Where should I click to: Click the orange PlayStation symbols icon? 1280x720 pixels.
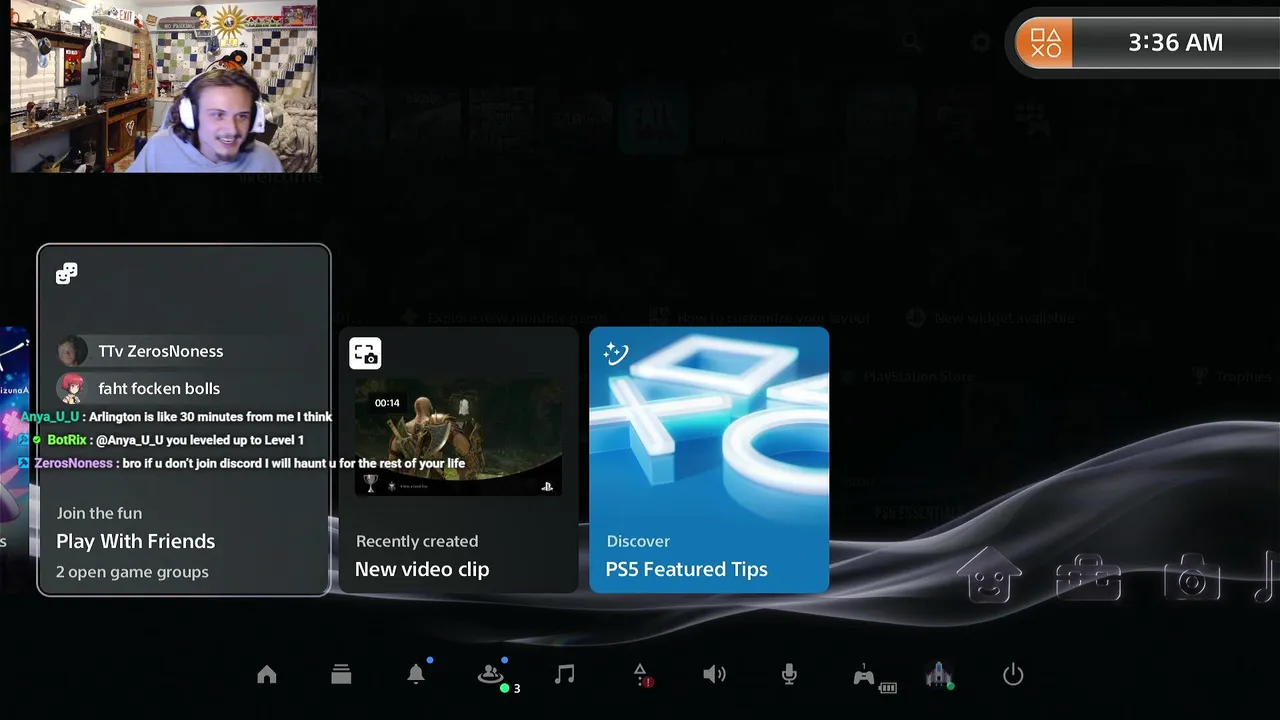(1045, 43)
